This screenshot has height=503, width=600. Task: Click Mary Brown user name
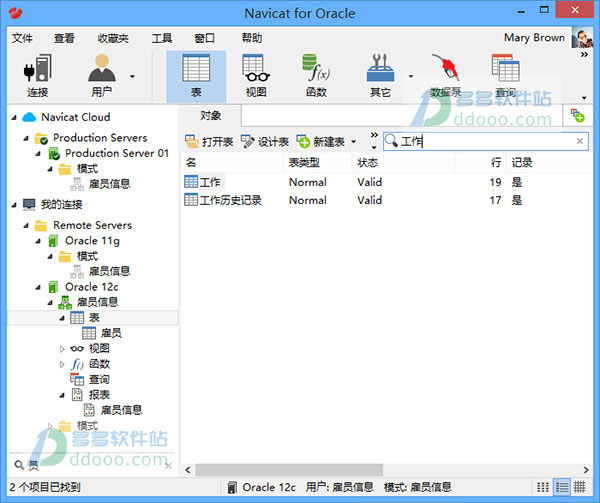pyautogui.click(x=534, y=37)
